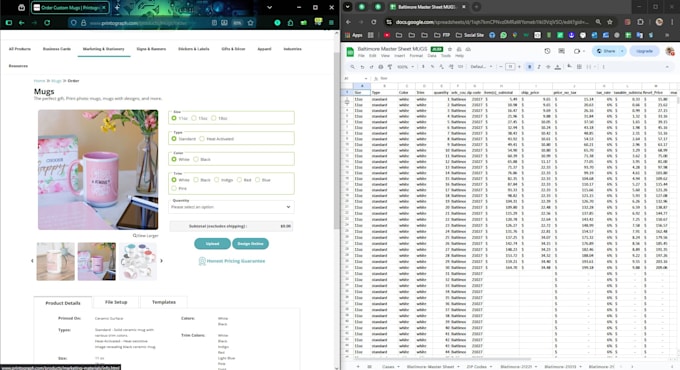Open Chrome extensions puzzle icon
680x370 pixels.
641,22
